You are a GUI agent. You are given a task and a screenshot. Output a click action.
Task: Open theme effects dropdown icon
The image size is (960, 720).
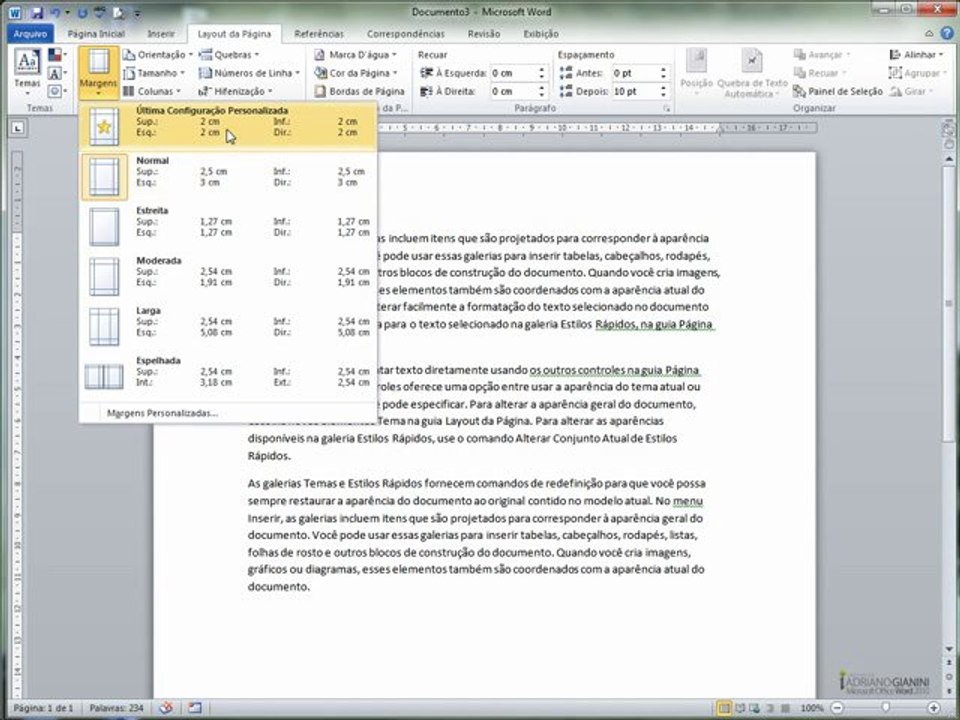pos(57,92)
